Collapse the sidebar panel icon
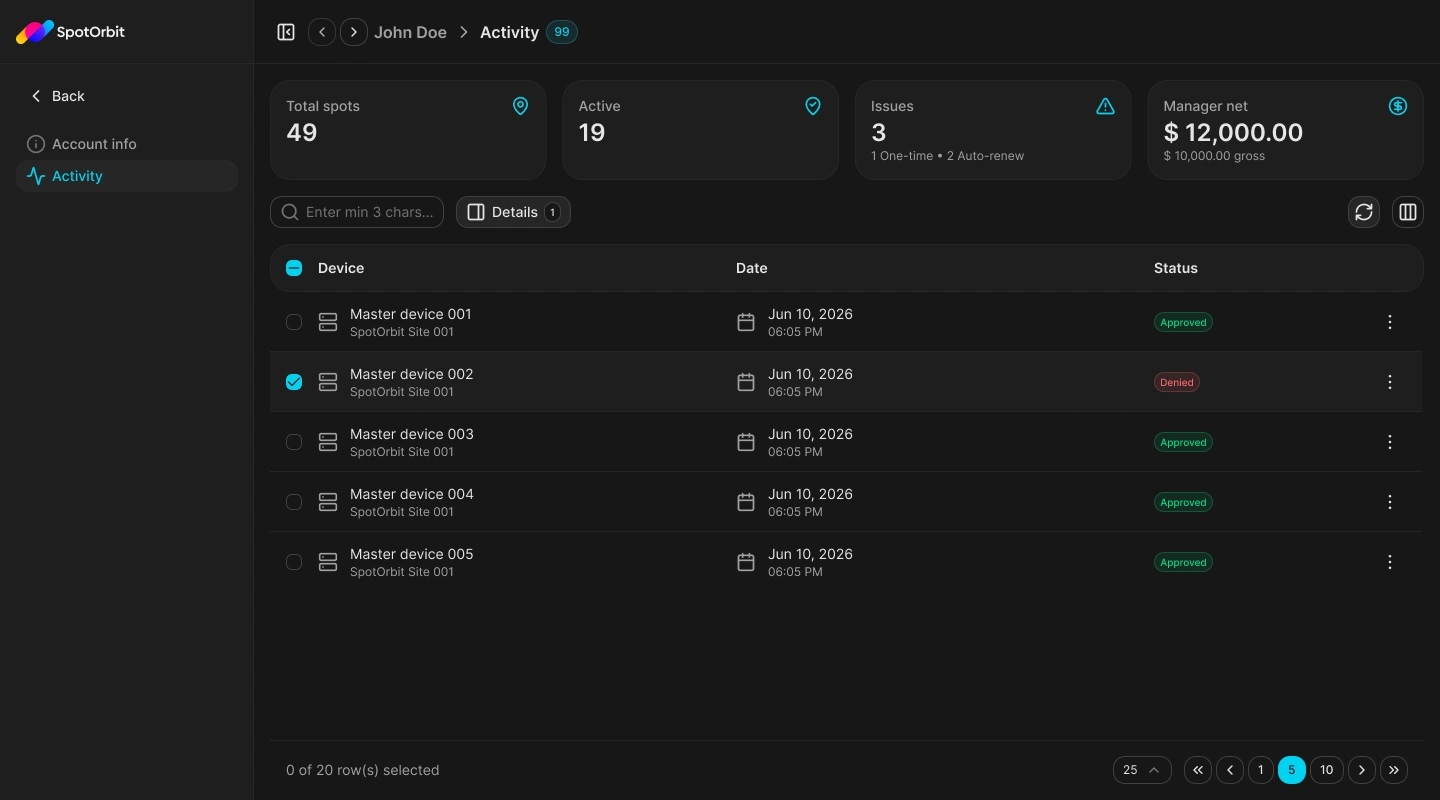 286,32
